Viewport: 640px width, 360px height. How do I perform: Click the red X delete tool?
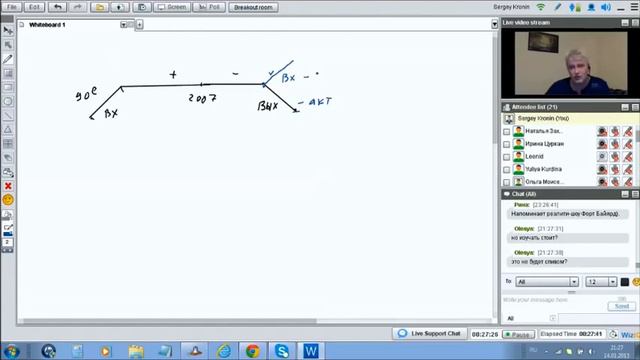coord(8,186)
